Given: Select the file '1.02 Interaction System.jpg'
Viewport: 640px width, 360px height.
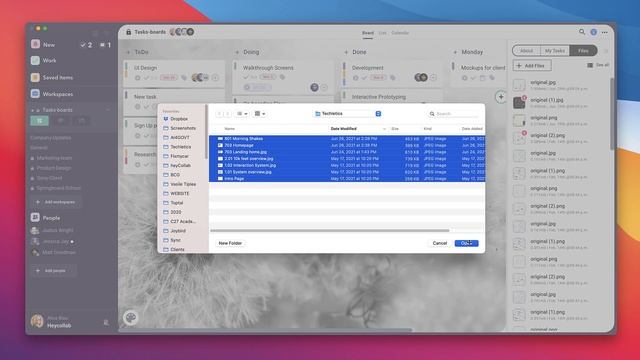Looking at the screenshot, I should pyautogui.click(x=347, y=165).
